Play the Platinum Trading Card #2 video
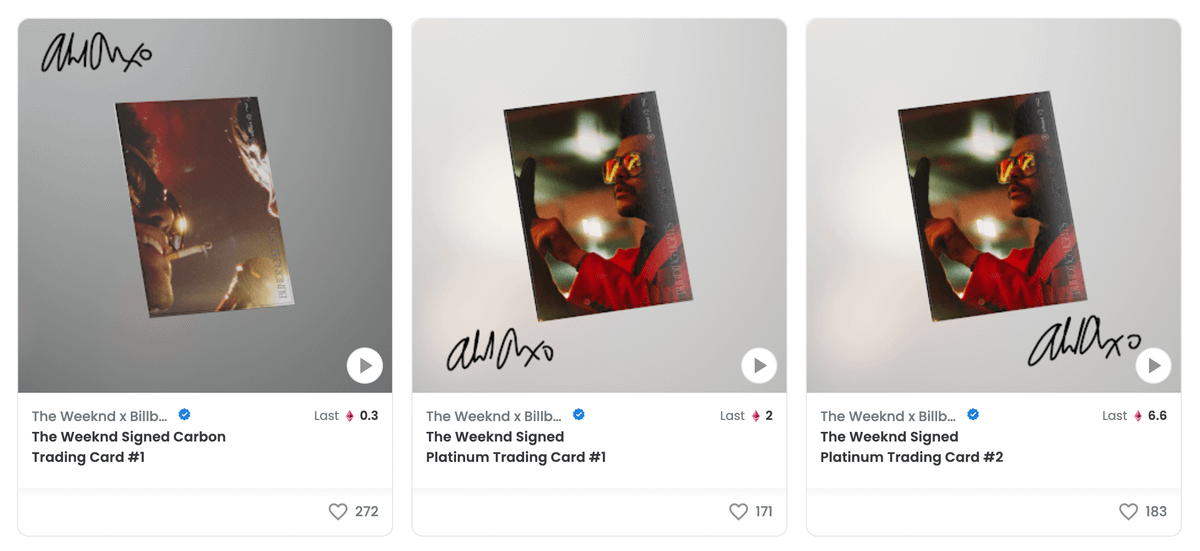Image resolution: width=1200 pixels, height=551 pixels. pos(1153,366)
